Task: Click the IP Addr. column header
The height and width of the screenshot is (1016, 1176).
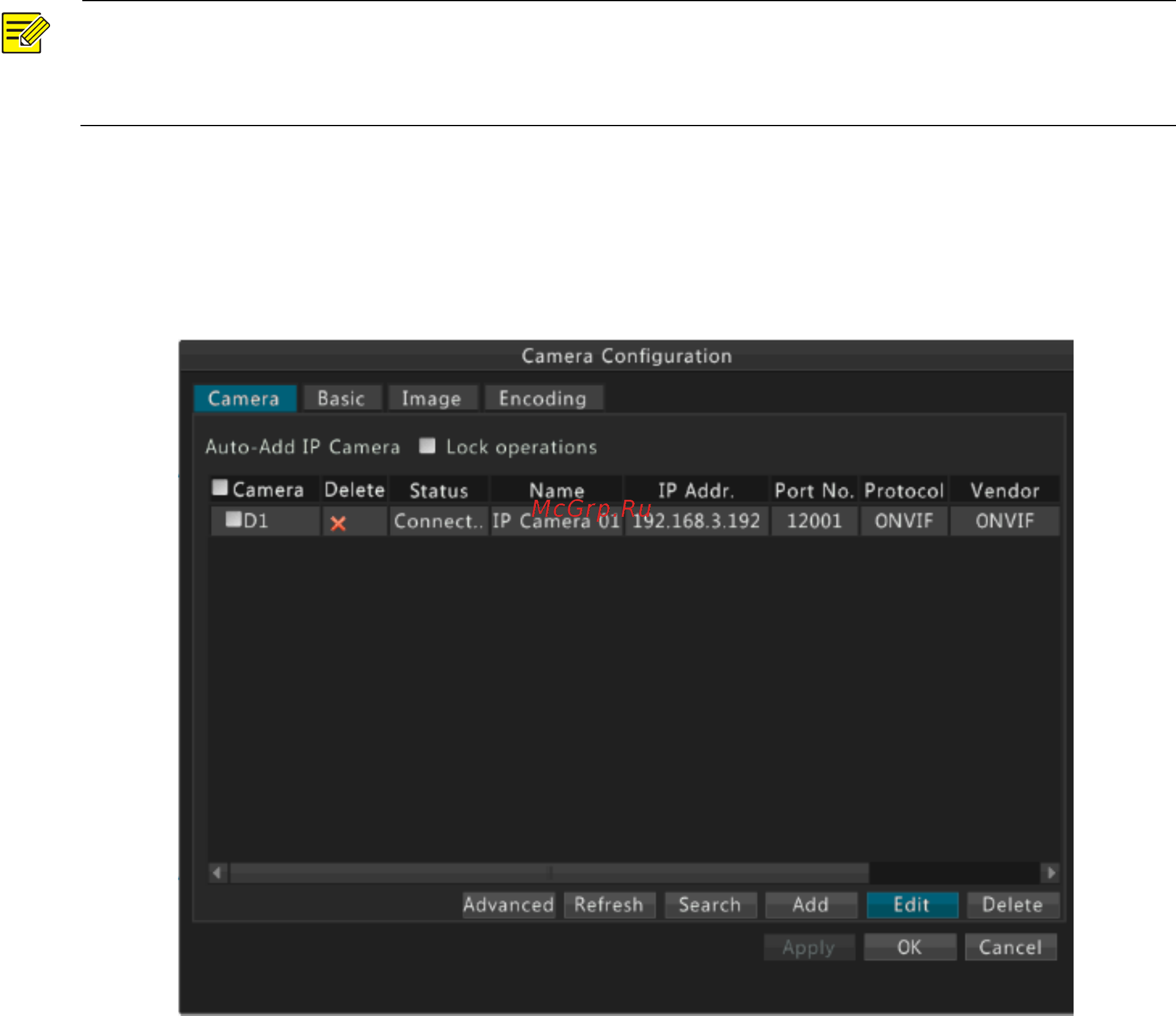Action: [696, 490]
